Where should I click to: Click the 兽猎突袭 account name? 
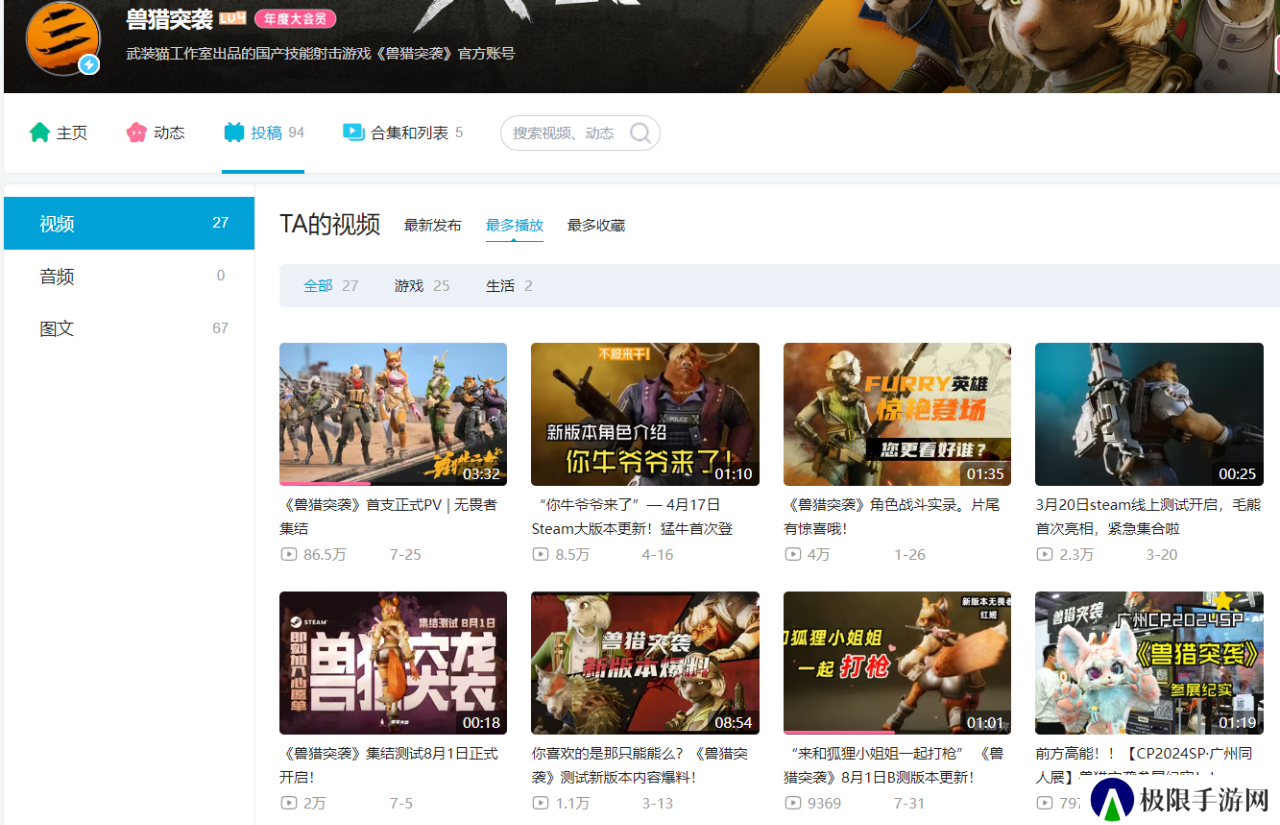tap(170, 19)
